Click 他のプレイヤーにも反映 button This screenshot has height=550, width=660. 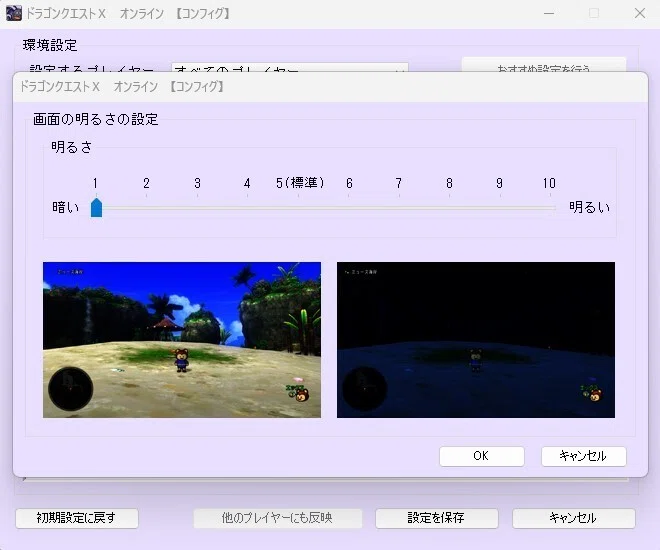pos(277,518)
